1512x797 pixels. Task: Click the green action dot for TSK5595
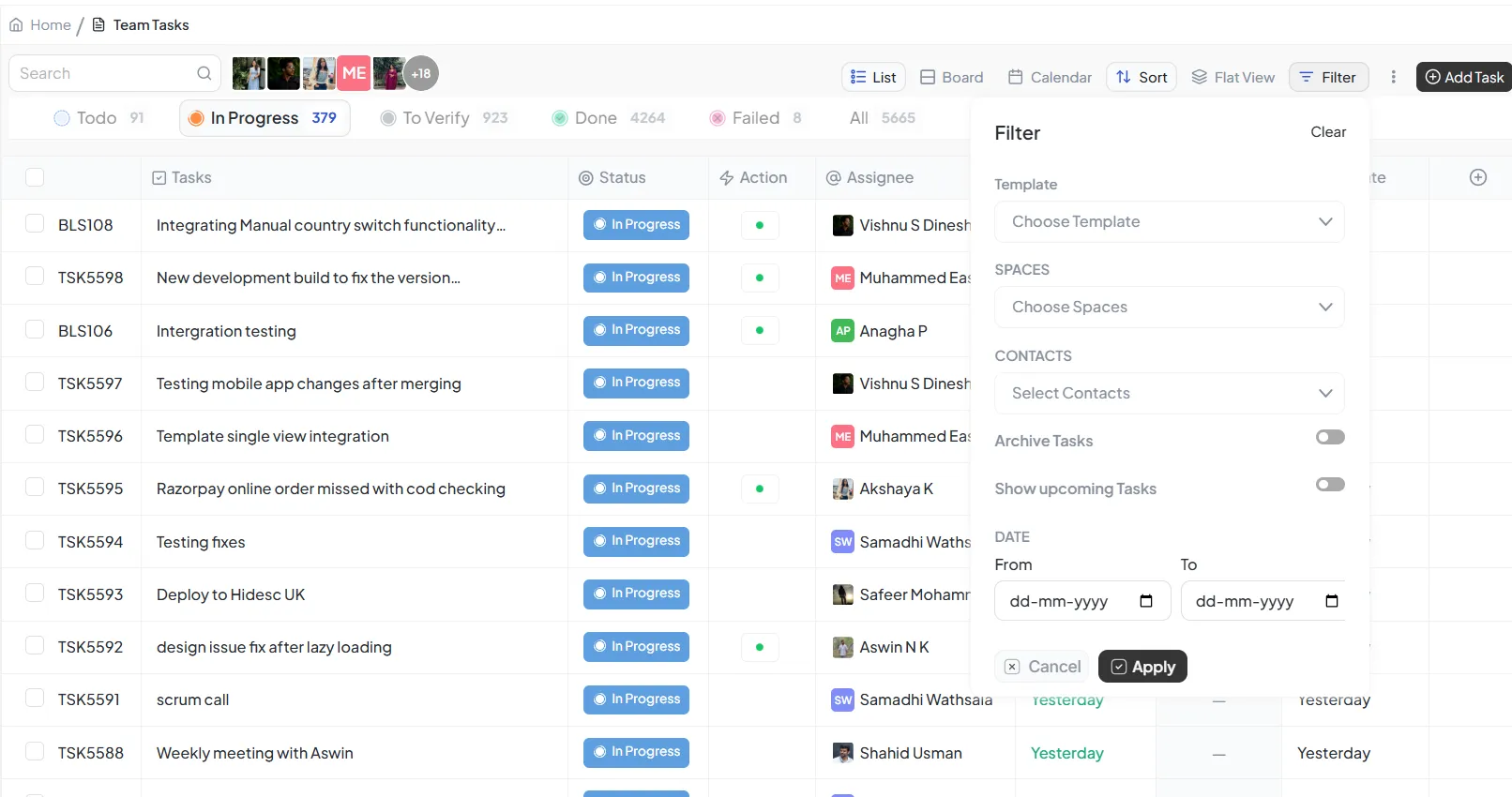pyautogui.click(x=760, y=489)
